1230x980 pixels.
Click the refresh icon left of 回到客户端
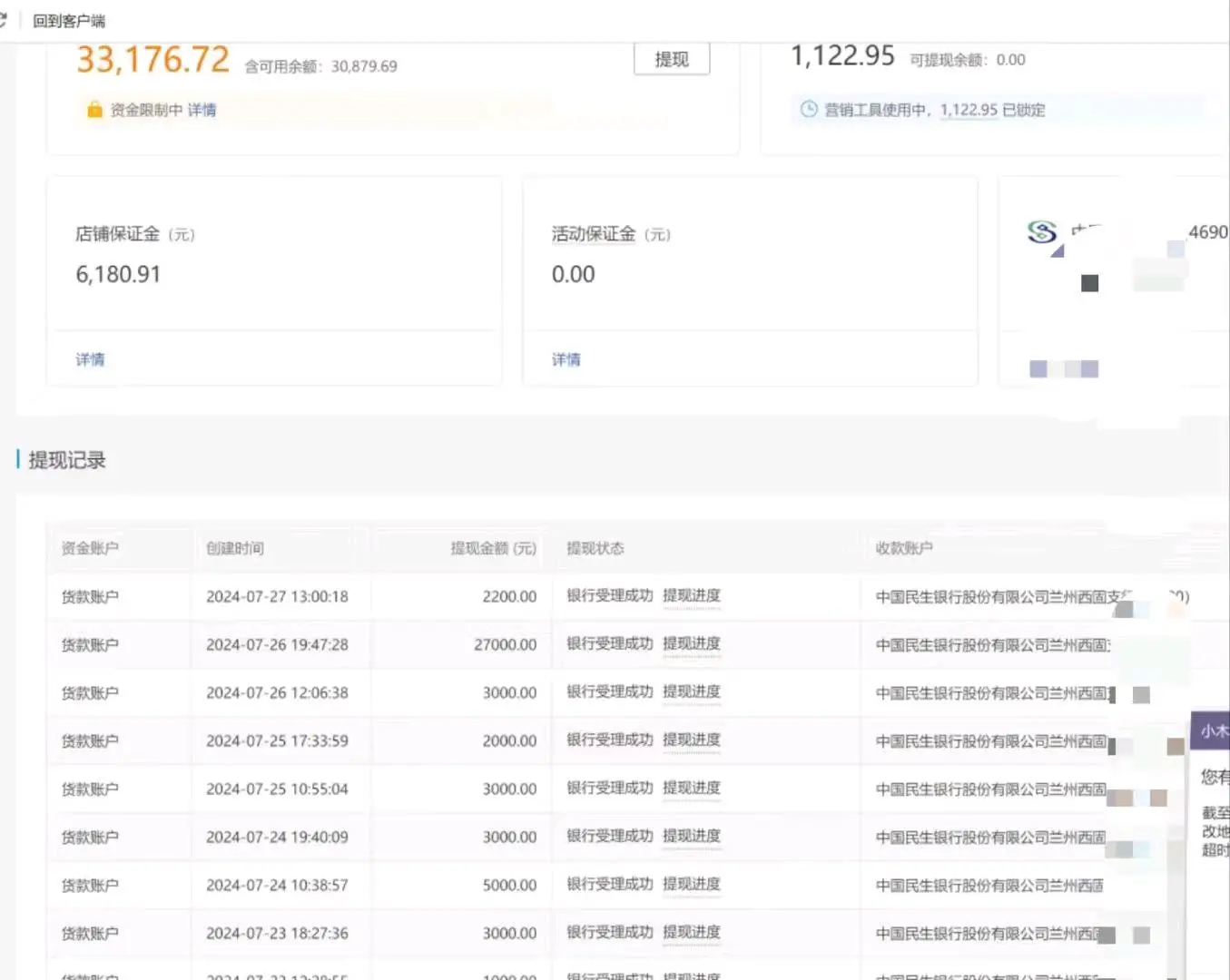click(4, 20)
